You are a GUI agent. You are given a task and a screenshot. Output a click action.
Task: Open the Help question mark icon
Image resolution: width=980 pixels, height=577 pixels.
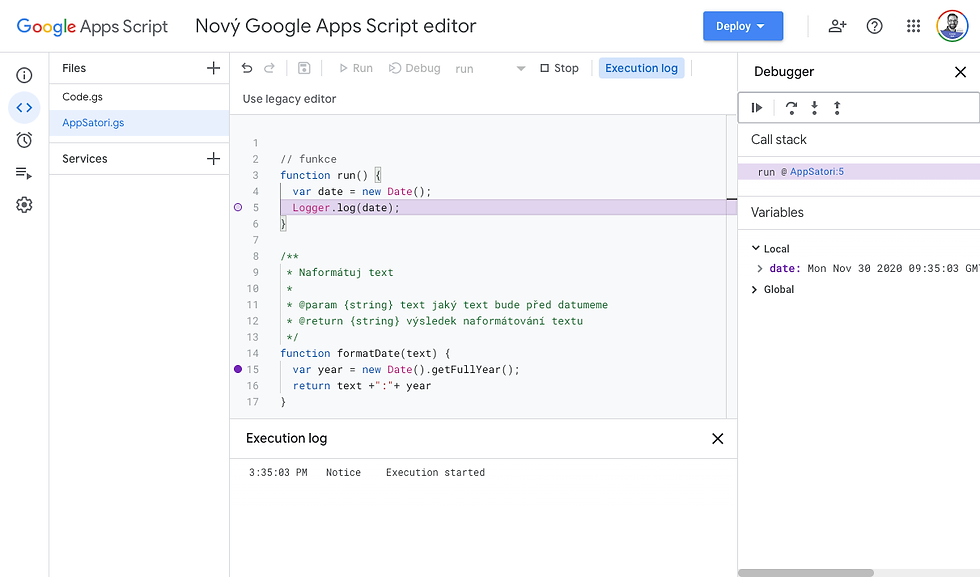coord(874,26)
